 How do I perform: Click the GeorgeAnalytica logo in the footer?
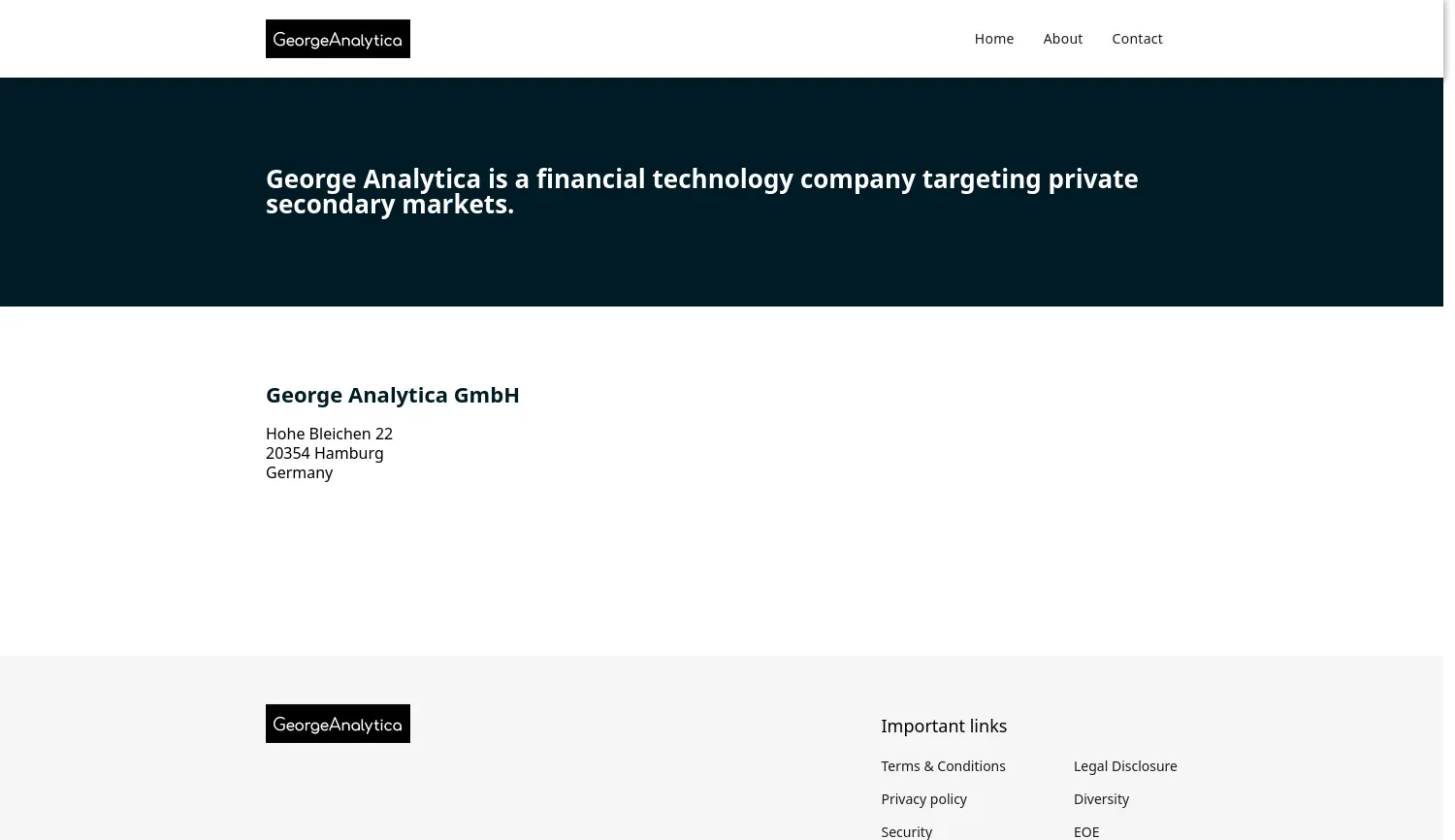[x=338, y=724]
